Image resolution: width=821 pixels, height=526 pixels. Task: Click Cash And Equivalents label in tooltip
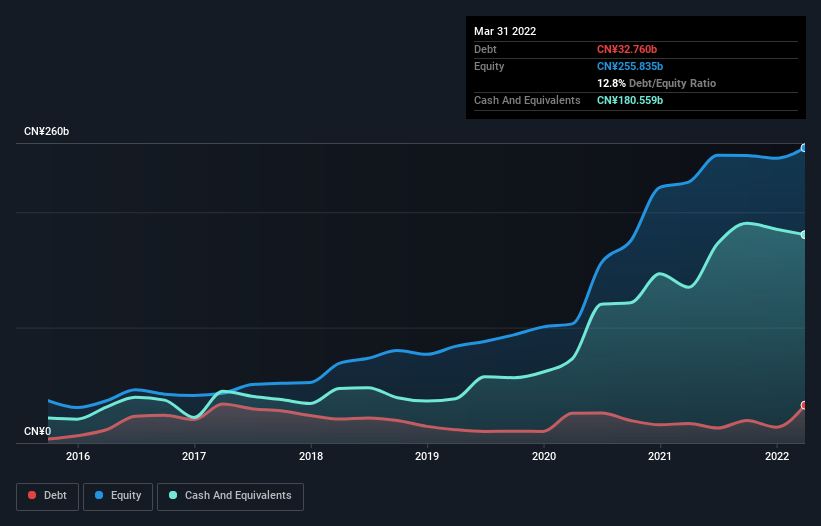pos(527,100)
